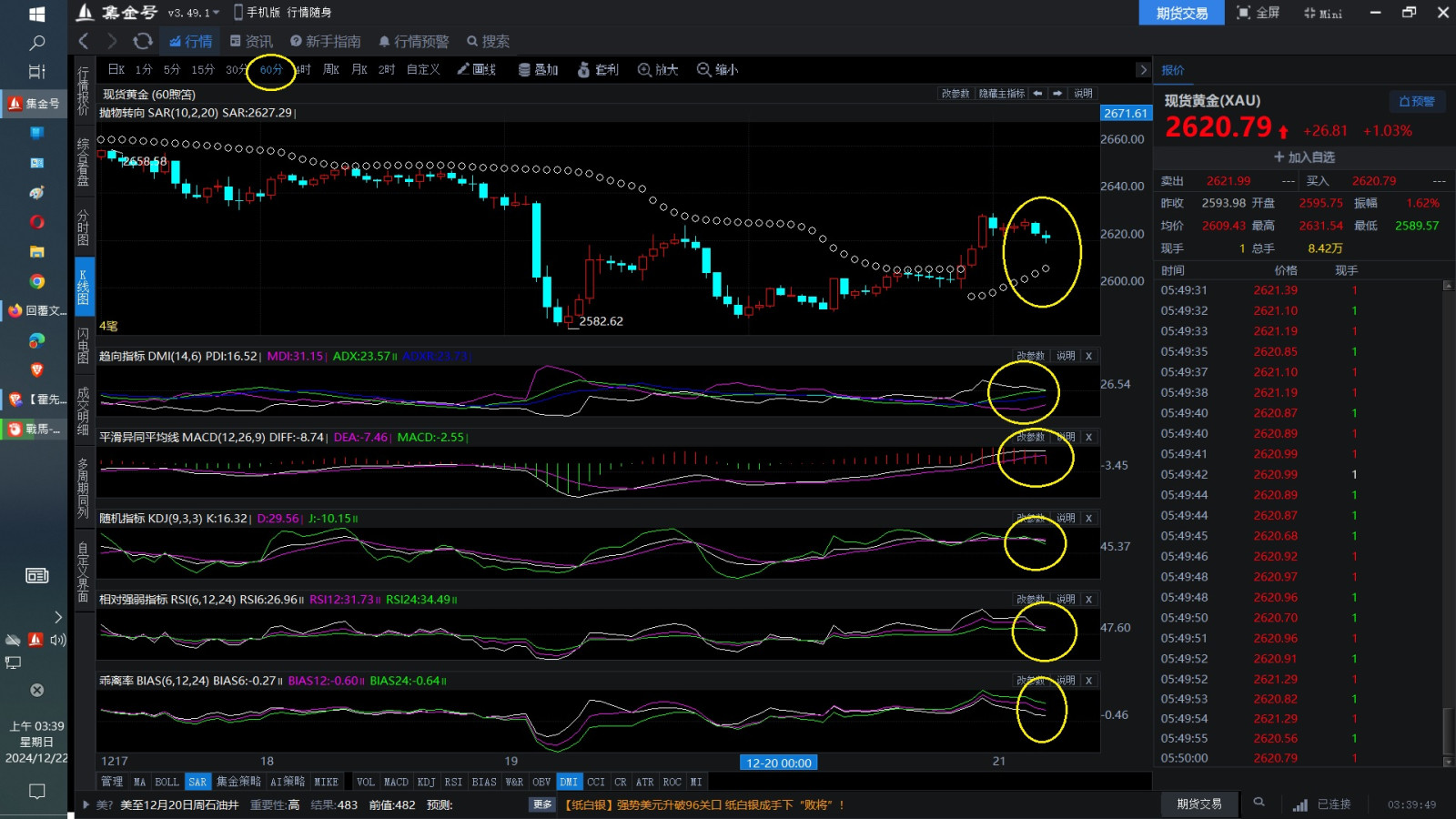Zoom in with the 放大 magnifier
Screen dimensions: 1456x819
point(658,69)
